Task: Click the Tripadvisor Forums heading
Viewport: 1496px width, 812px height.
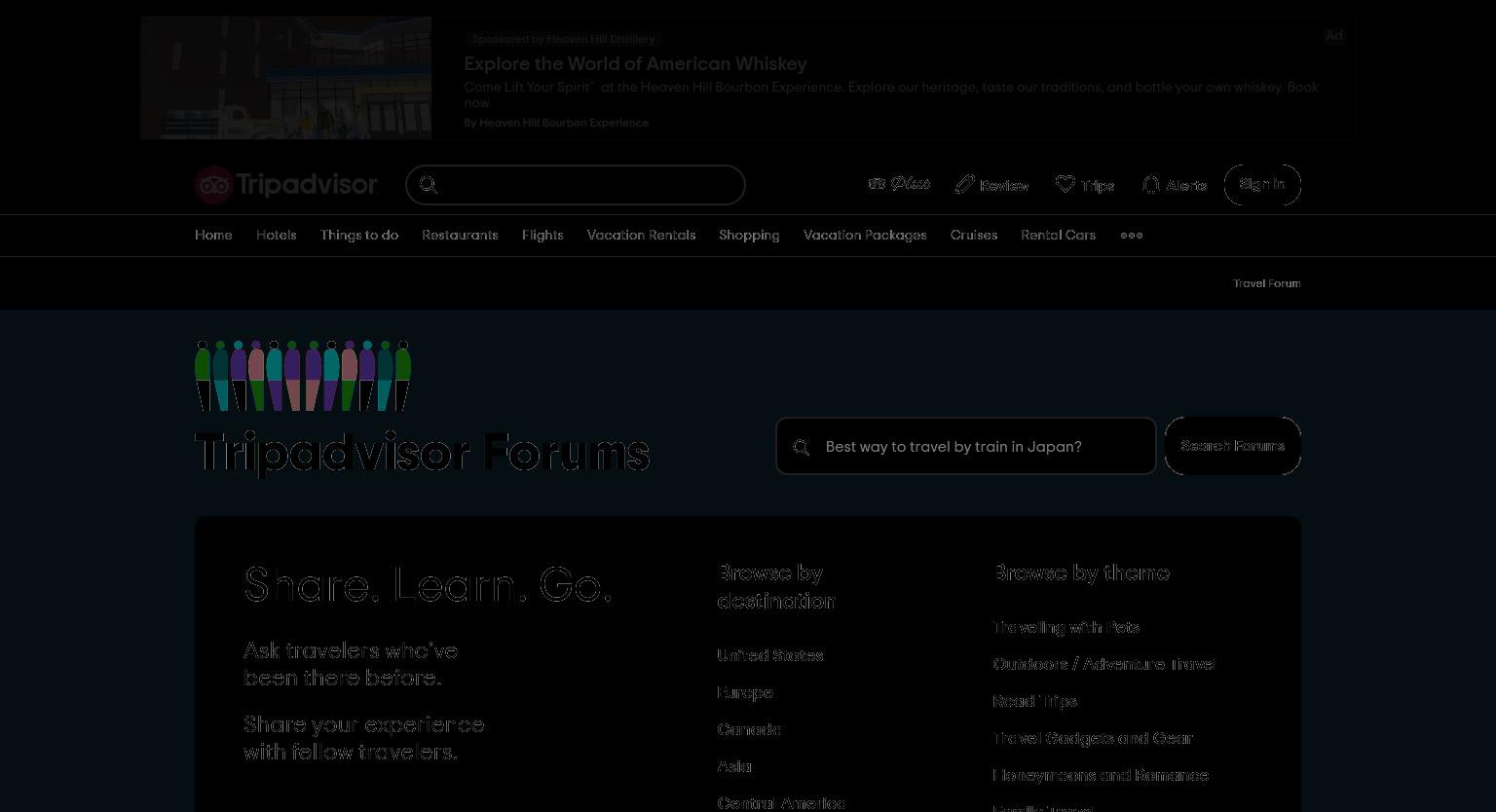Action: pyautogui.click(x=423, y=453)
